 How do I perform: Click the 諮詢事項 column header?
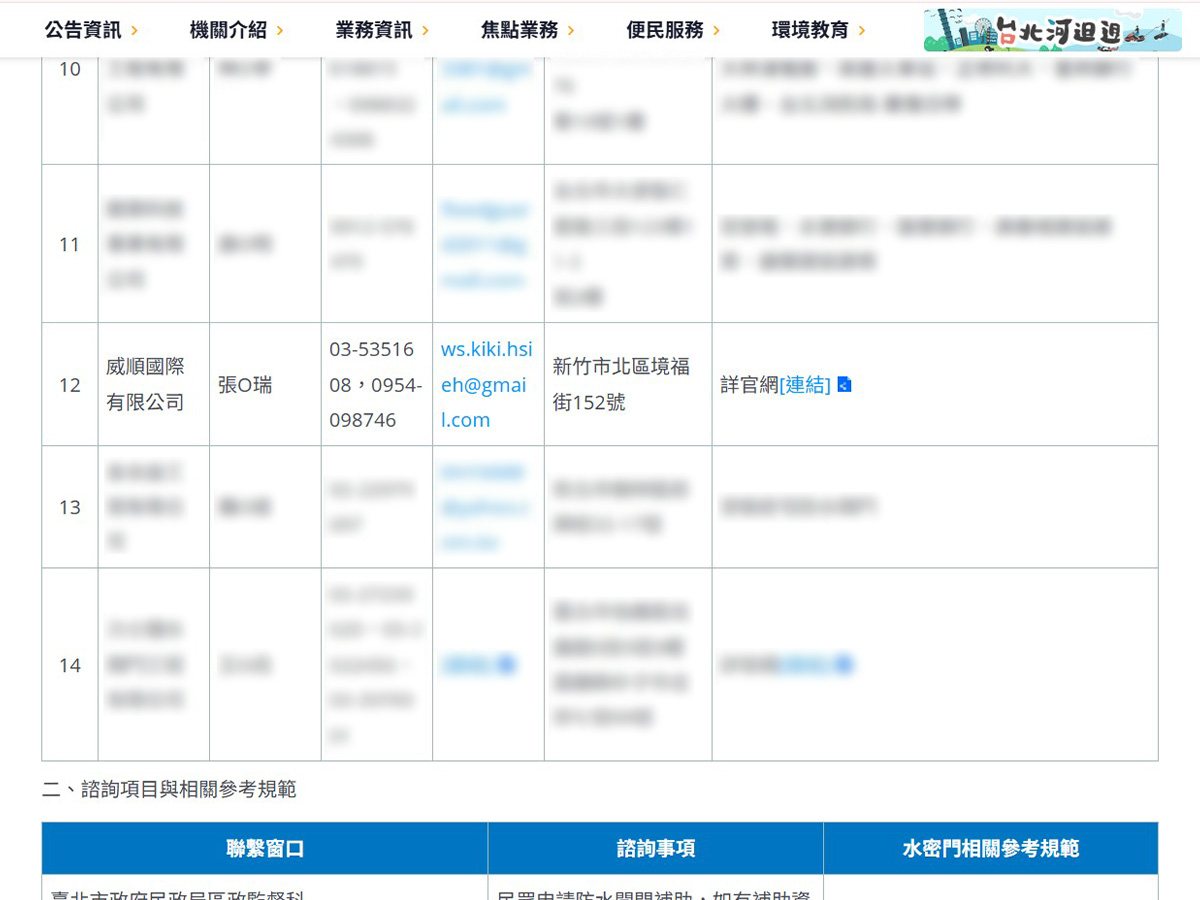point(655,848)
